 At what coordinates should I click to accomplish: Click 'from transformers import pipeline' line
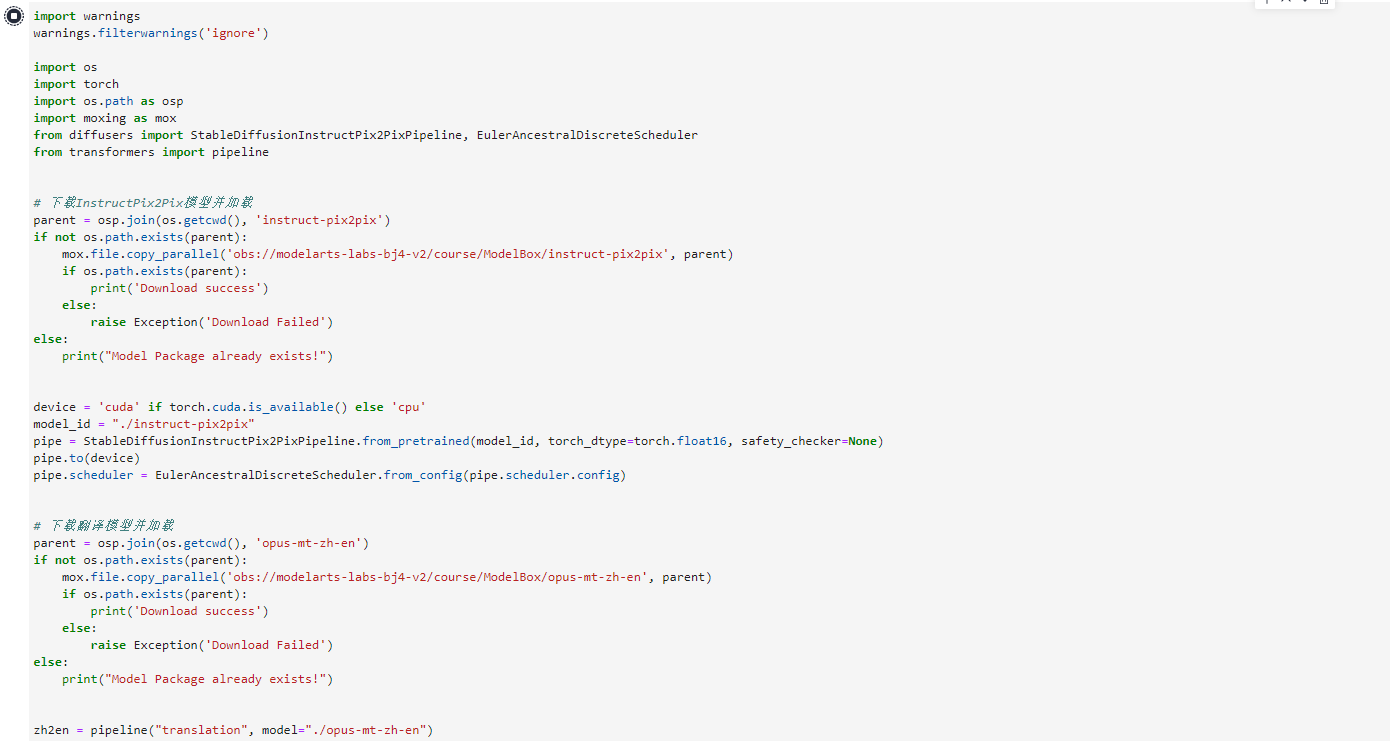pos(151,152)
